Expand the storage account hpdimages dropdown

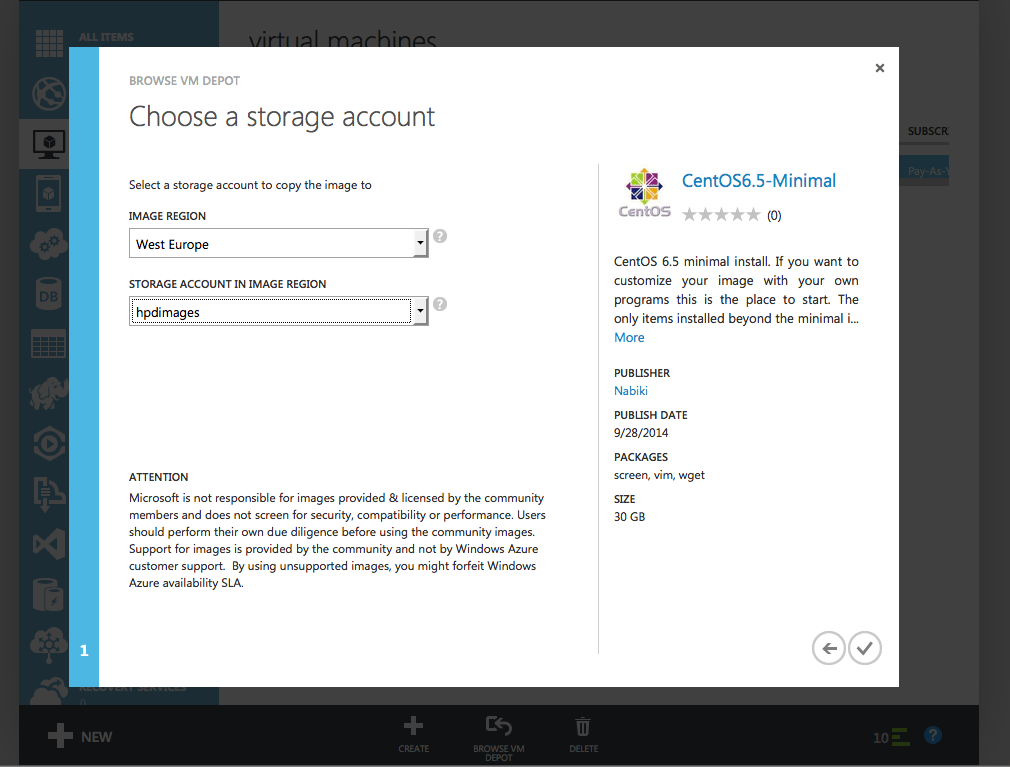(419, 311)
